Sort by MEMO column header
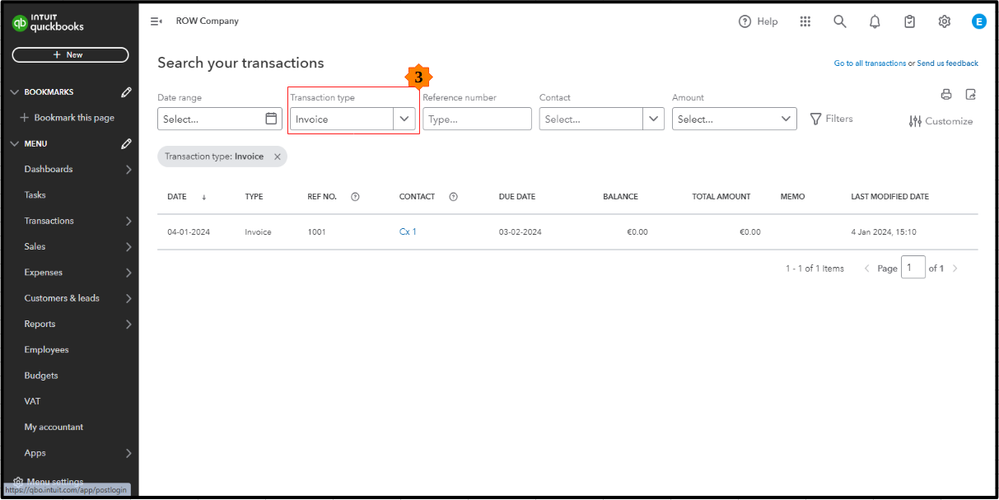The image size is (999, 500). (793, 197)
